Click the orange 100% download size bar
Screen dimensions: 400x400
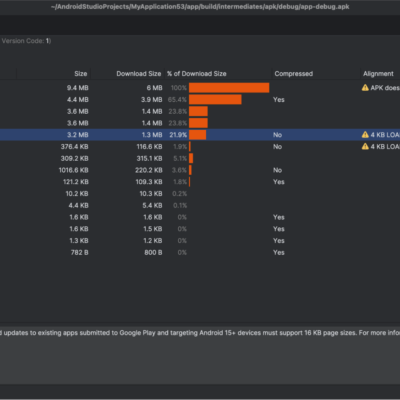229,88
